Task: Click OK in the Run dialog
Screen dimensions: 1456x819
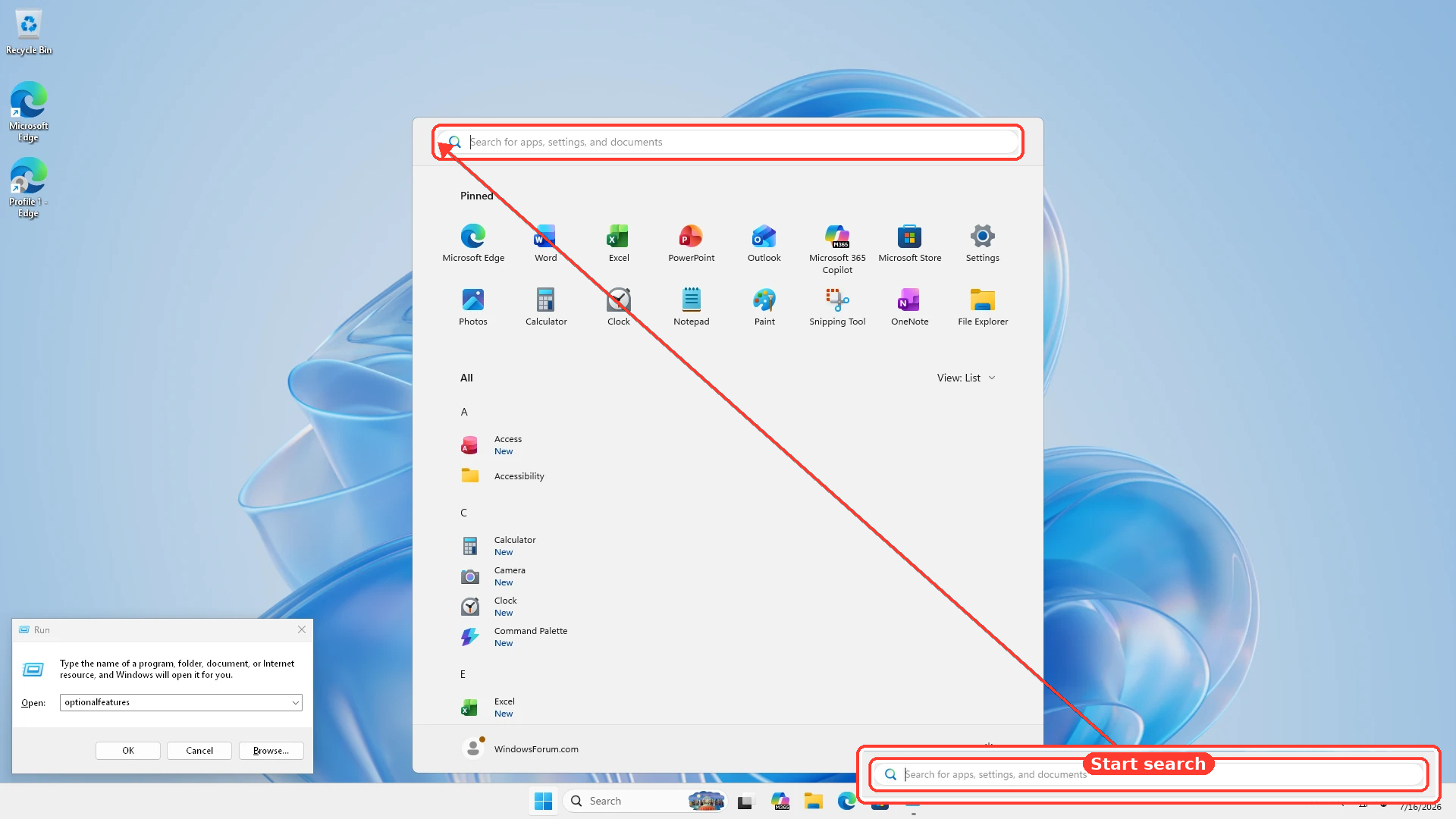Action: 128,751
